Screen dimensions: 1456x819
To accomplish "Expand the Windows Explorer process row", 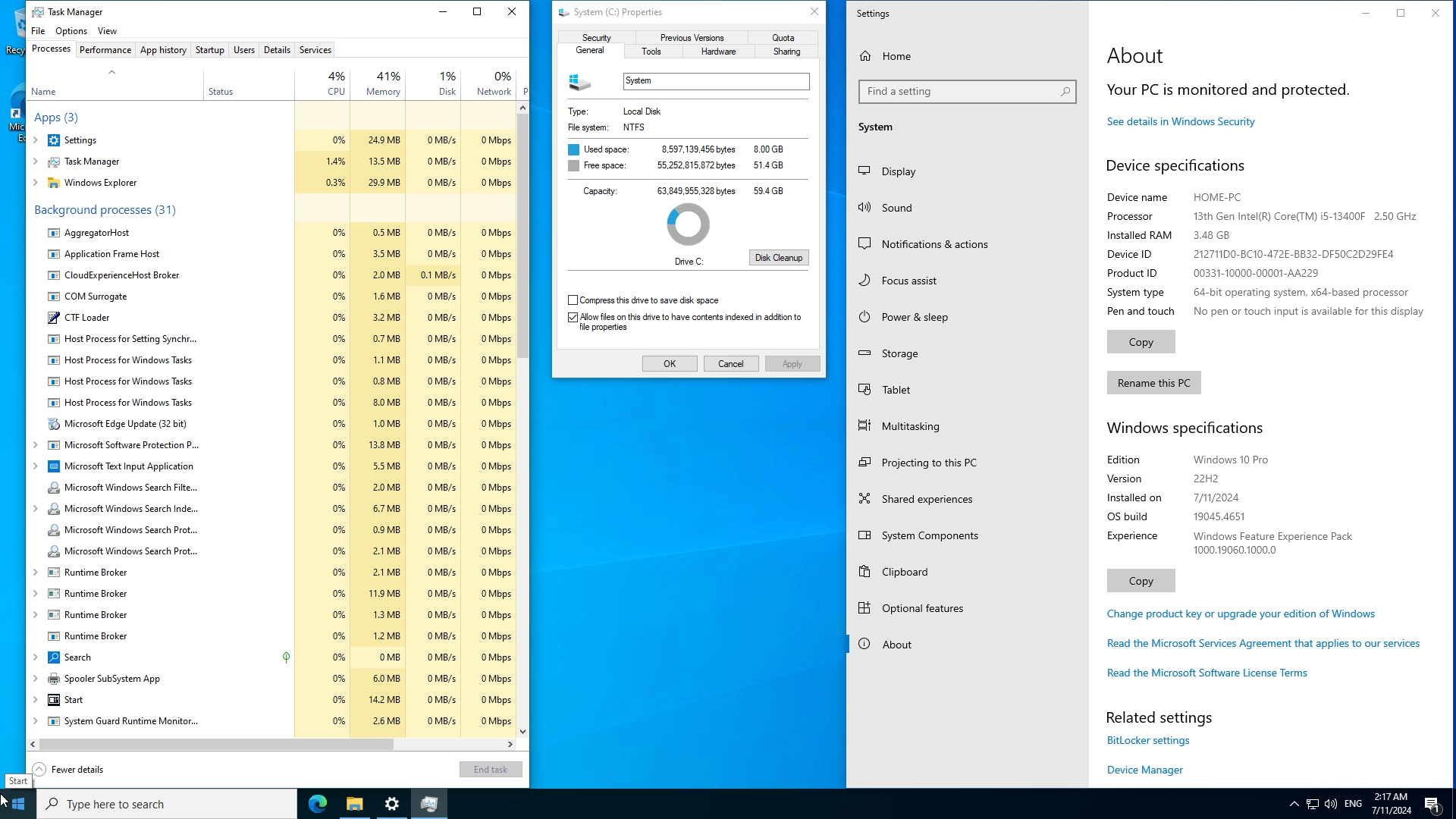I will pyautogui.click(x=35, y=183).
